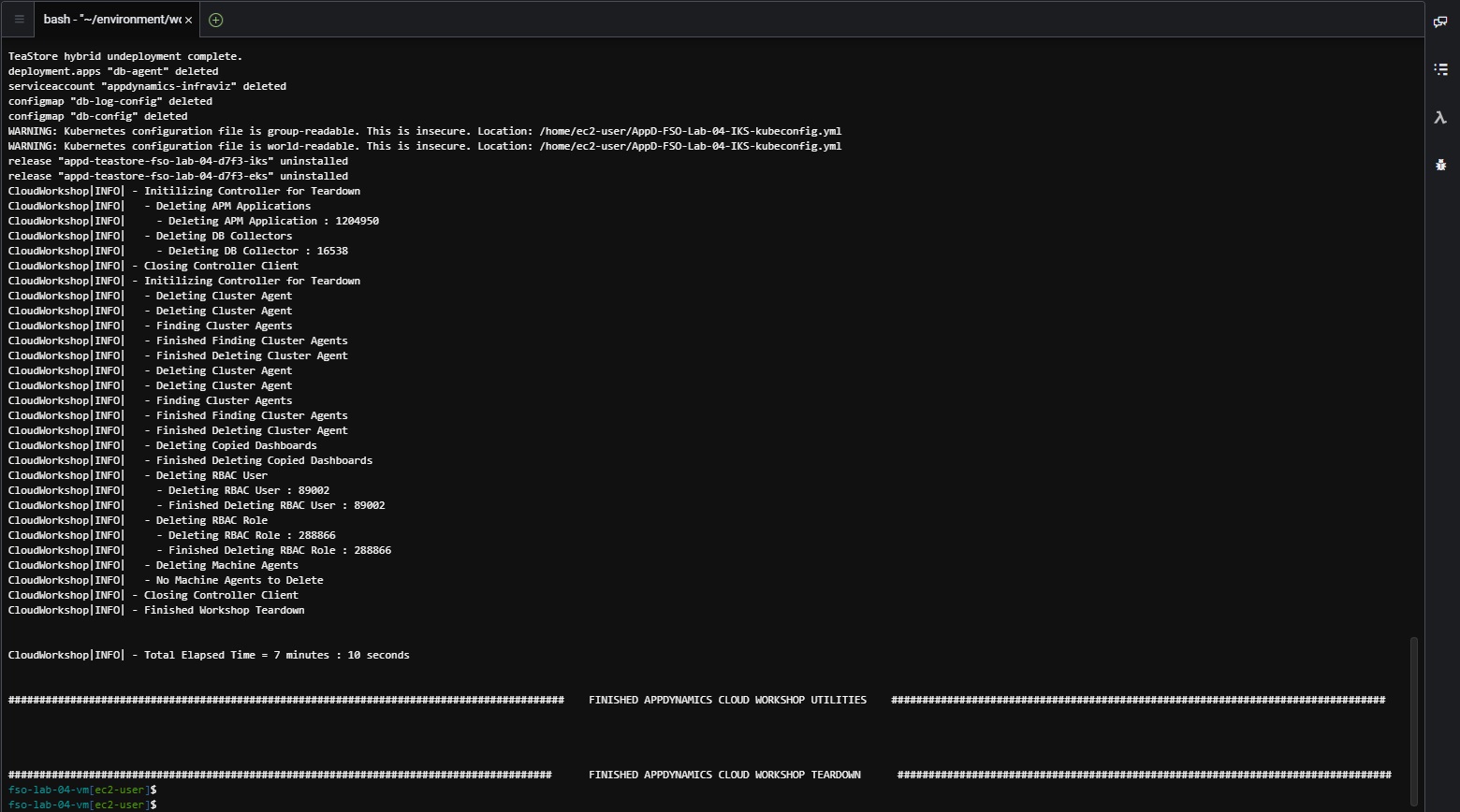Click 'Deleting RBAC User : 89002' line
Viewport: 1460px width, 812px height.
point(168,490)
